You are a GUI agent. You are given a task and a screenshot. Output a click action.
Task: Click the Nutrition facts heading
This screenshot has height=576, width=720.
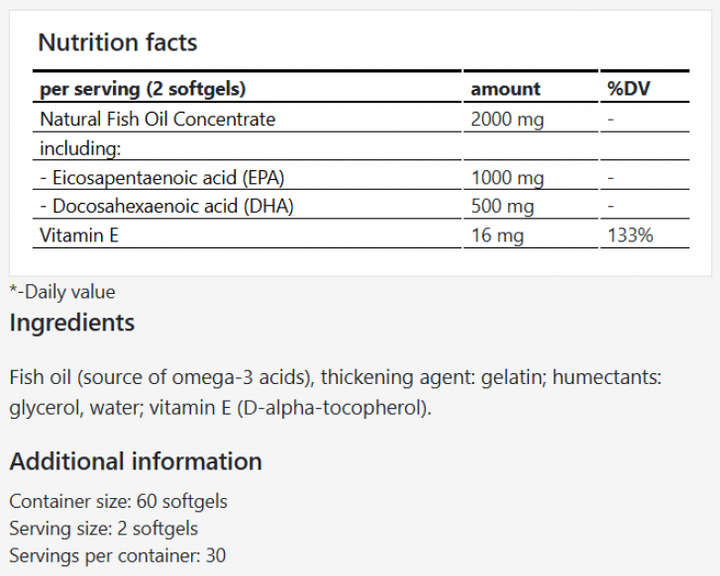click(117, 43)
